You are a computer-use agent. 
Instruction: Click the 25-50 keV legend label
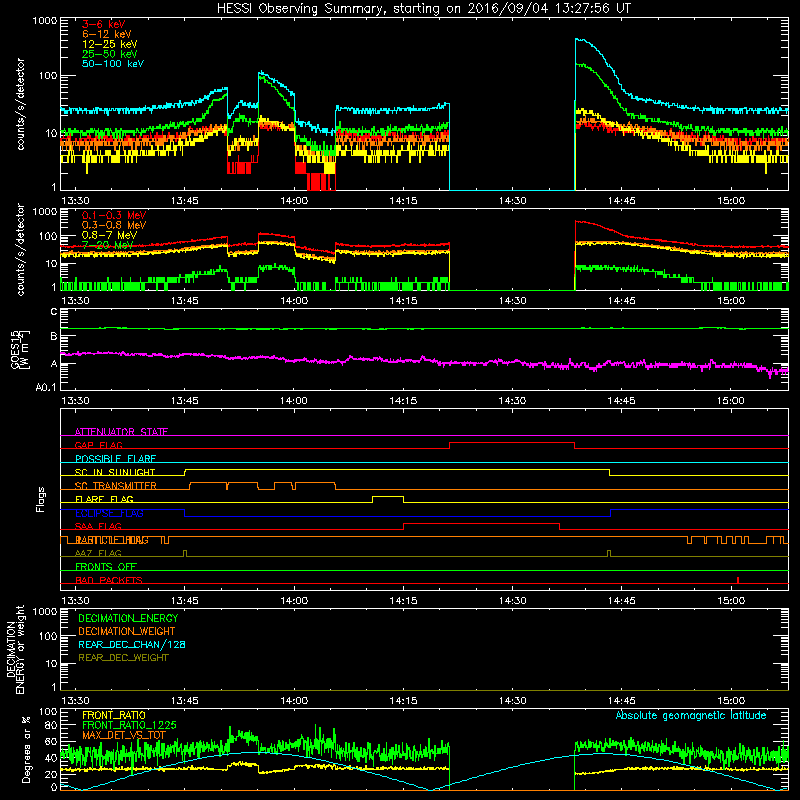coord(110,54)
